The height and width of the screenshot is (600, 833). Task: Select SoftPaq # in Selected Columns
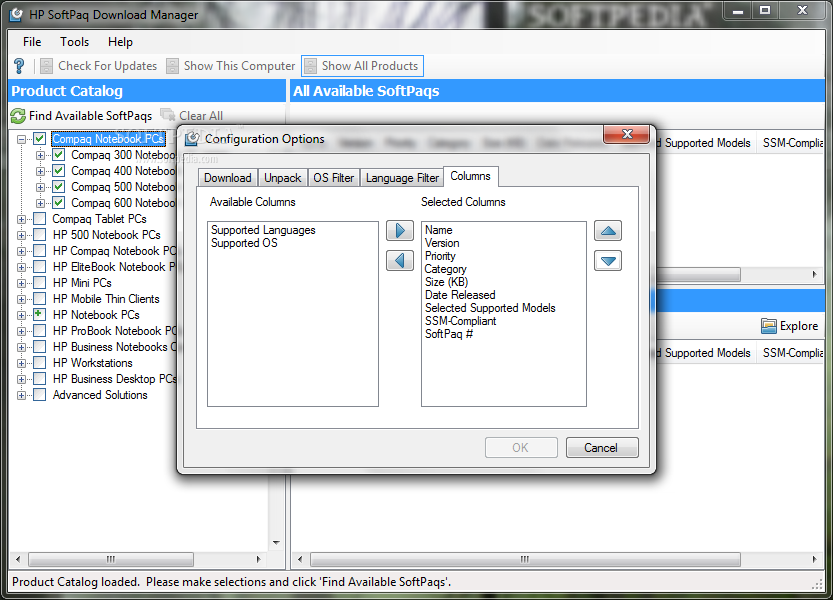click(x=449, y=334)
